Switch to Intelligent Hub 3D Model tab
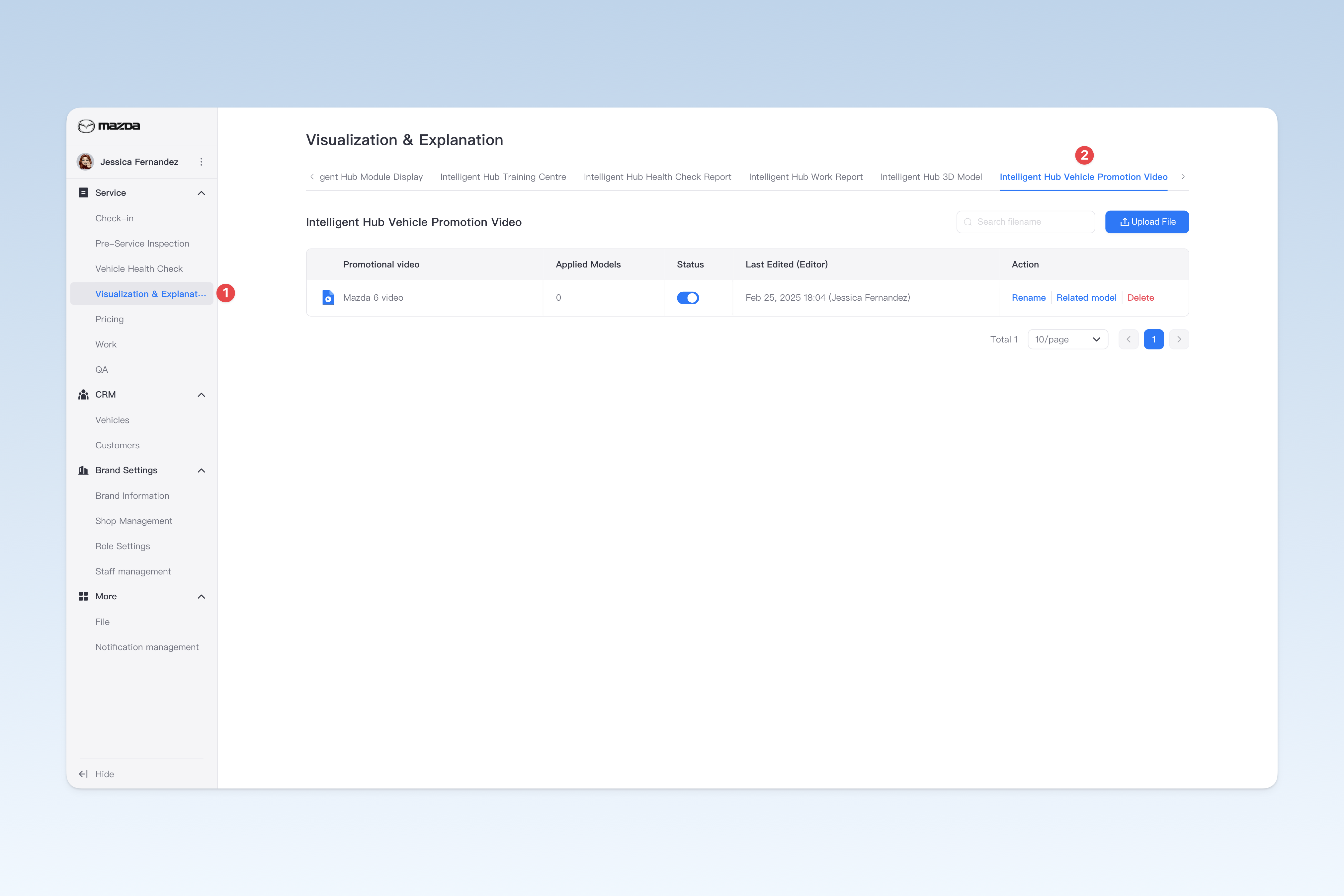 (x=931, y=177)
